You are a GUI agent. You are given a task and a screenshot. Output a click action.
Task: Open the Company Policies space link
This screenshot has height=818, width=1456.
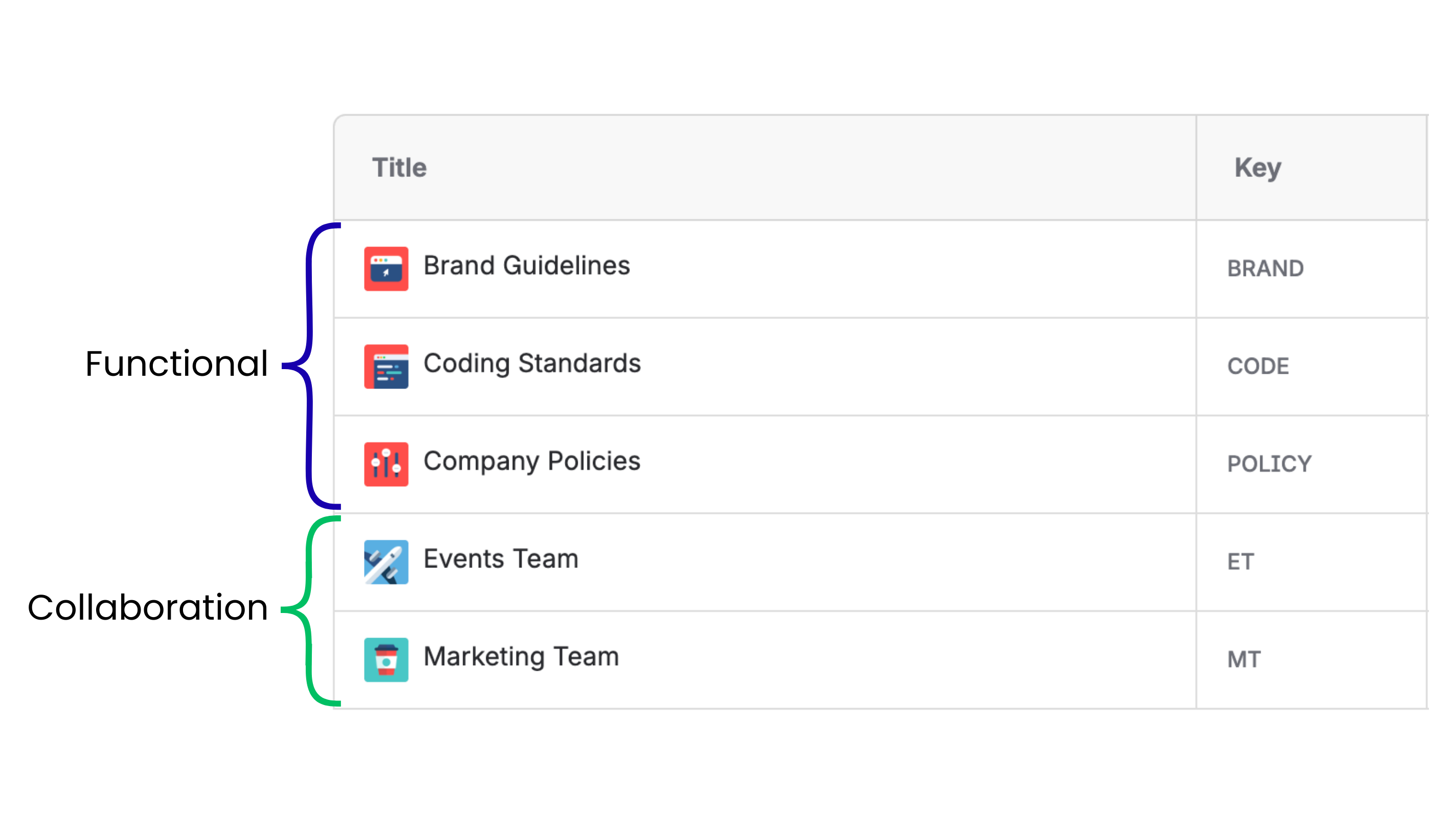[x=532, y=462]
